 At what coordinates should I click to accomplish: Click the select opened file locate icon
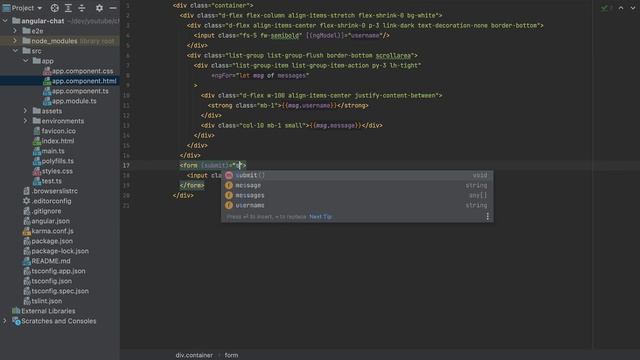(x=55, y=8)
